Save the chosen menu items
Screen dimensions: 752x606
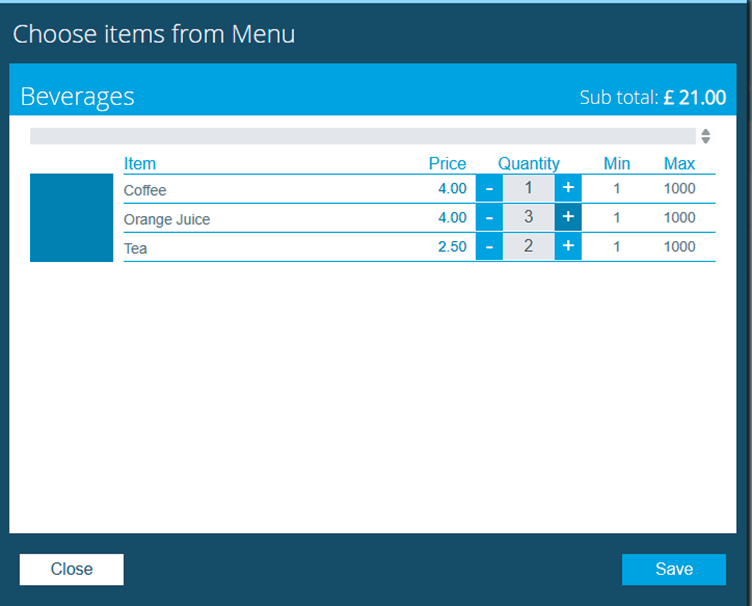coord(673,569)
